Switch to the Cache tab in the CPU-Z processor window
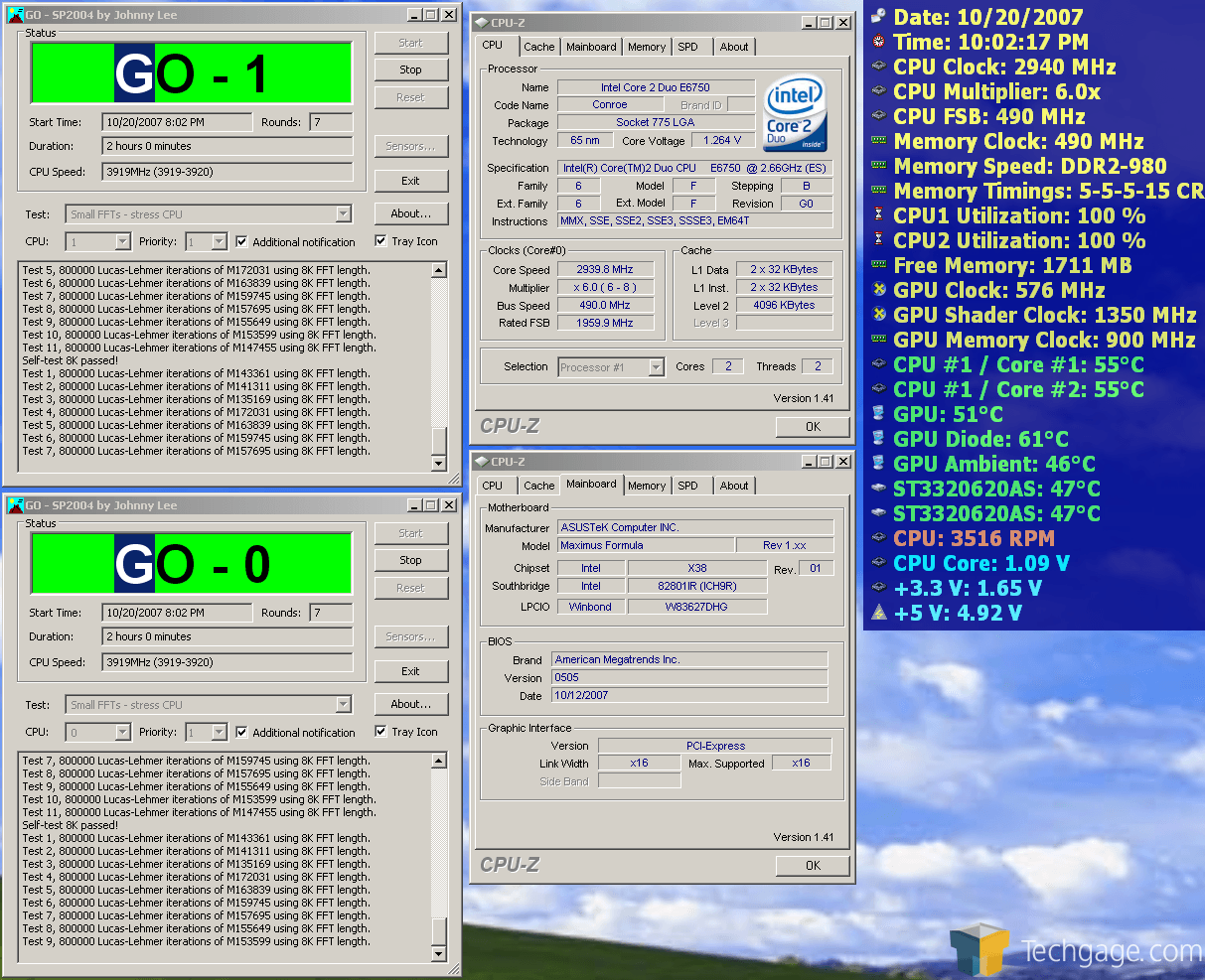The width and height of the screenshot is (1205, 980). point(539,47)
